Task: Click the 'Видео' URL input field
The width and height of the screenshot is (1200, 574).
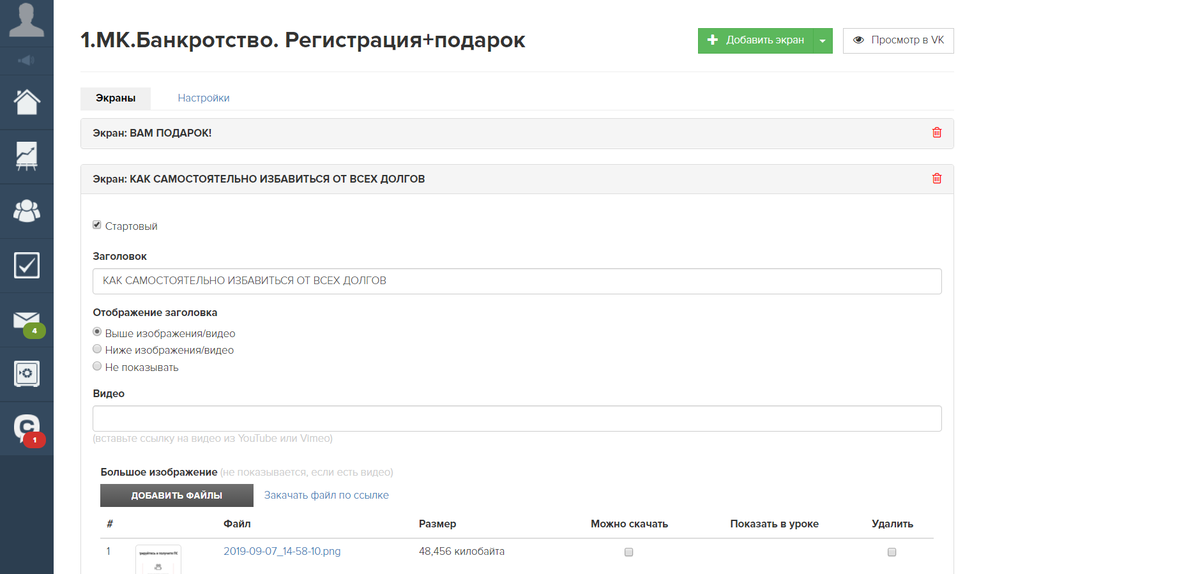Action: (x=516, y=418)
